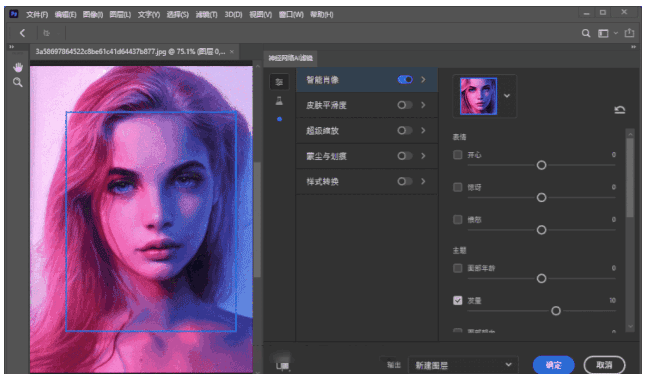This screenshot has height=382, width=648.
Task: Select the neural filters panel tab
Action: click(291, 58)
